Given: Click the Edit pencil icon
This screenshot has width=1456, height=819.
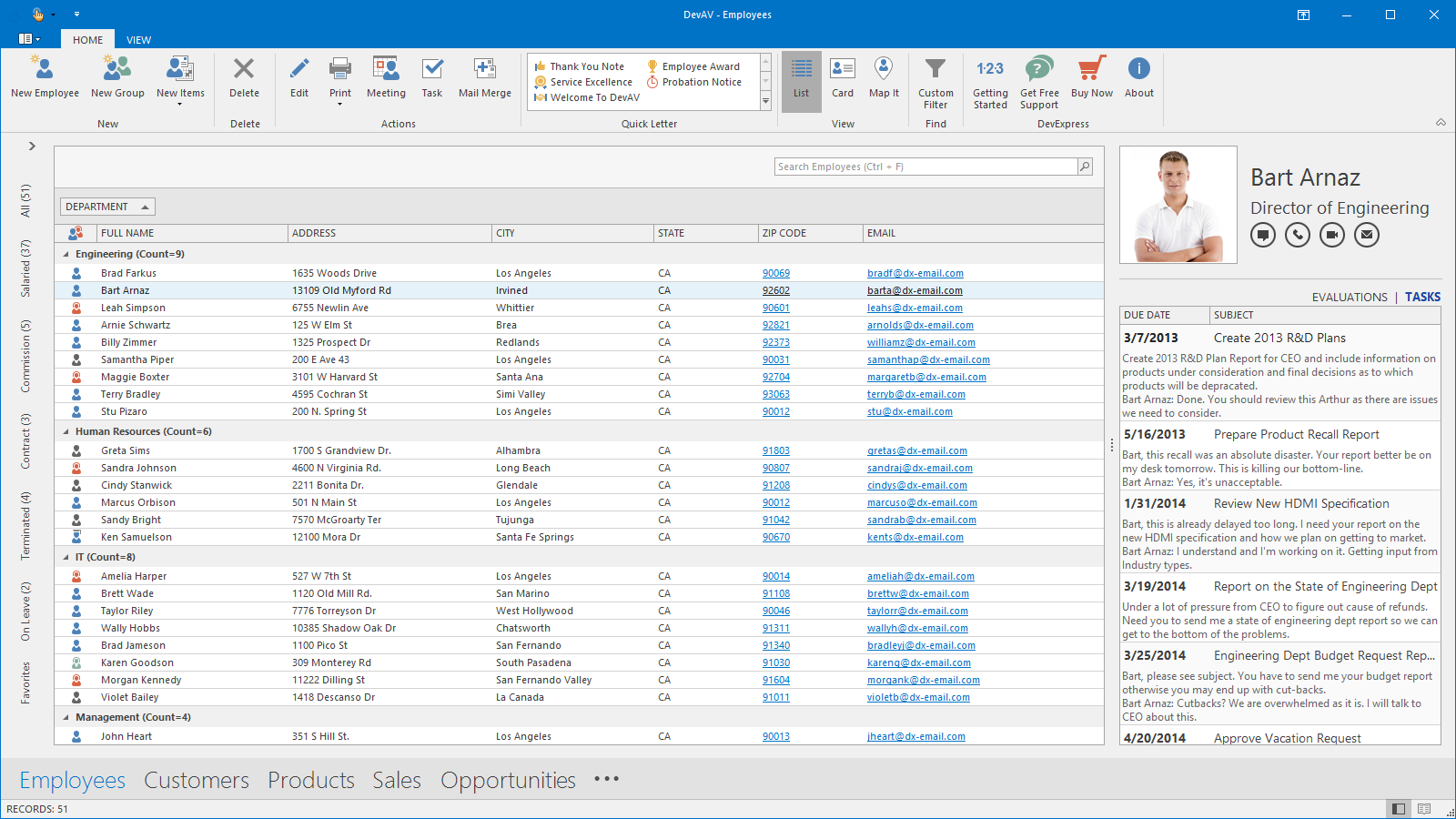Looking at the screenshot, I should point(299,76).
